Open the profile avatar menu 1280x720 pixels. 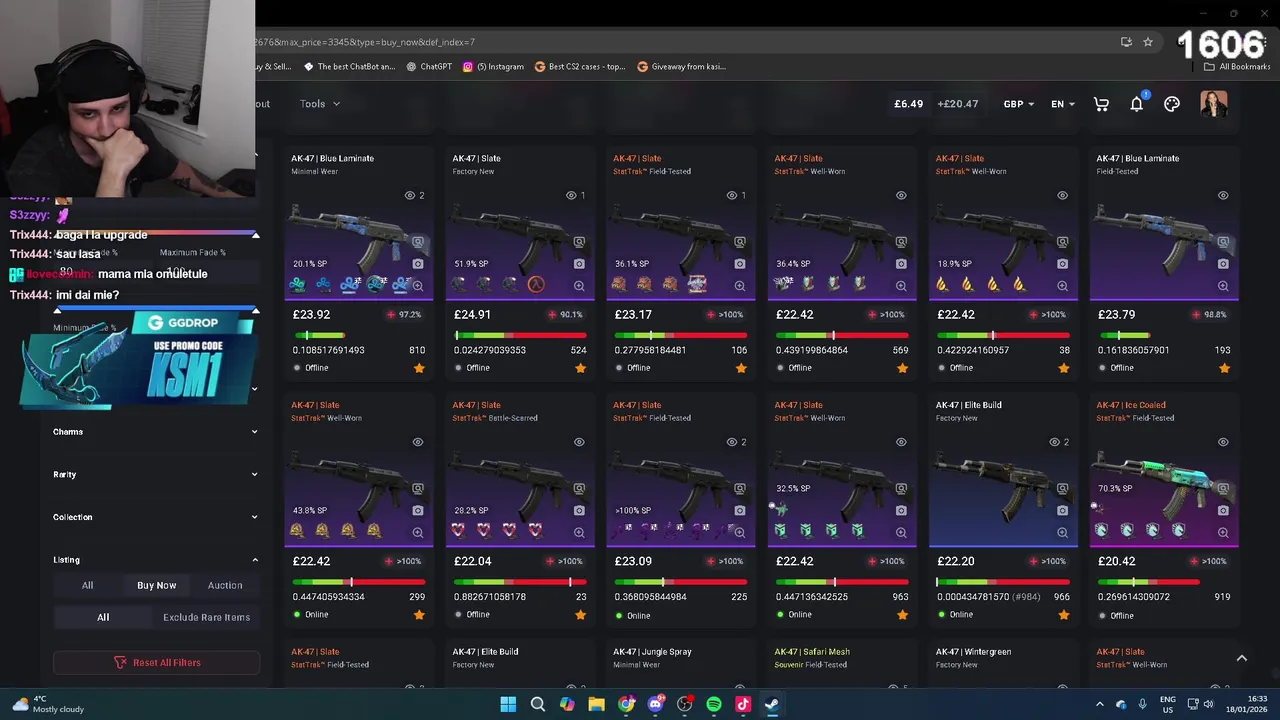(x=1213, y=104)
